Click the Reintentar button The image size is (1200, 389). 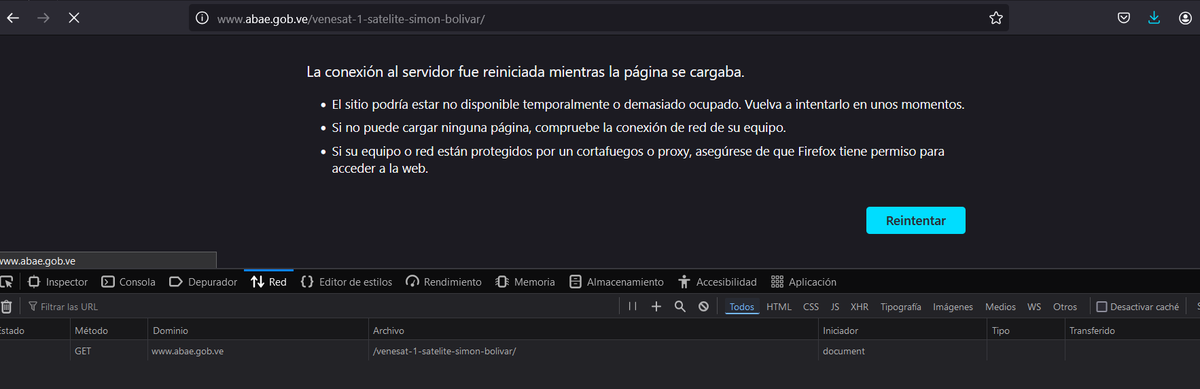tap(915, 220)
